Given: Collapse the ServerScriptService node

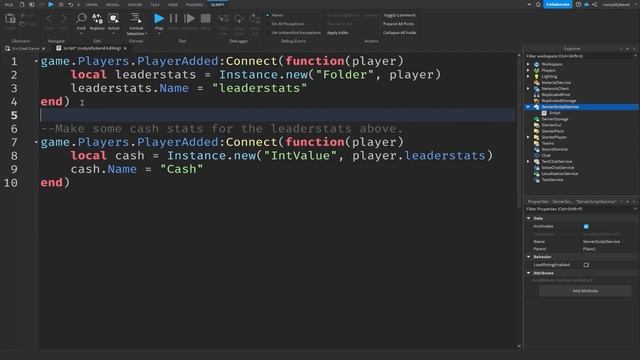Looking at the screenshot, I should point(528,107).
